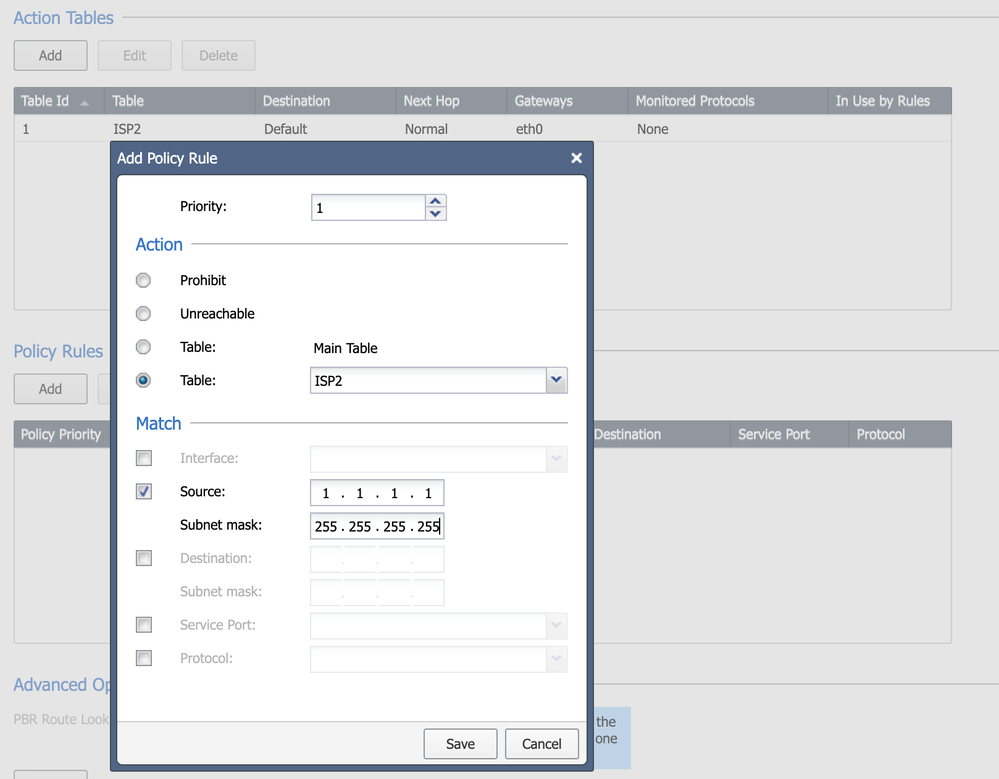
Task: Open the ISP2 table dropdown
Action: [x=557, y=380]
